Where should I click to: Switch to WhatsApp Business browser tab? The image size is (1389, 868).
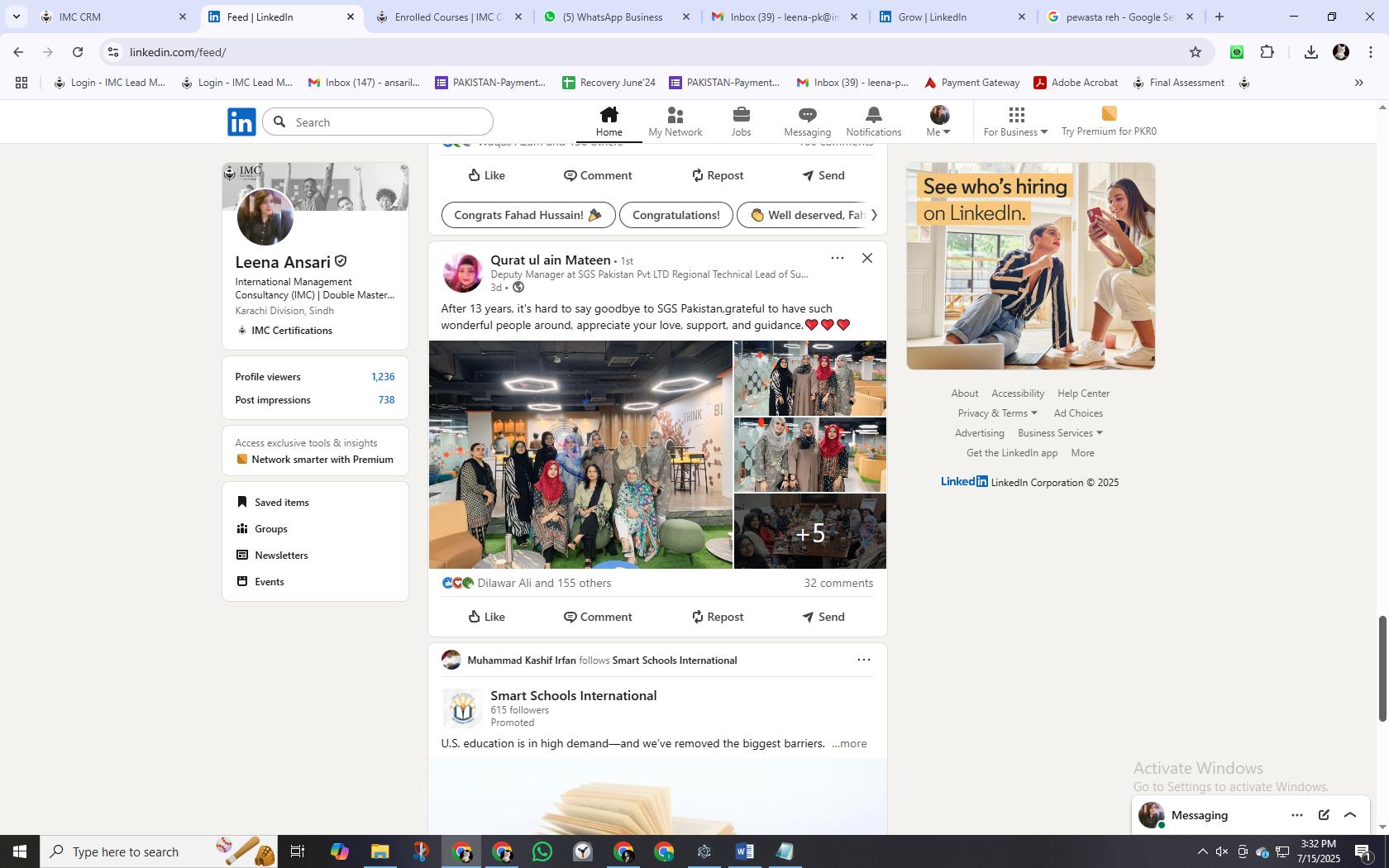coord(617,17)
